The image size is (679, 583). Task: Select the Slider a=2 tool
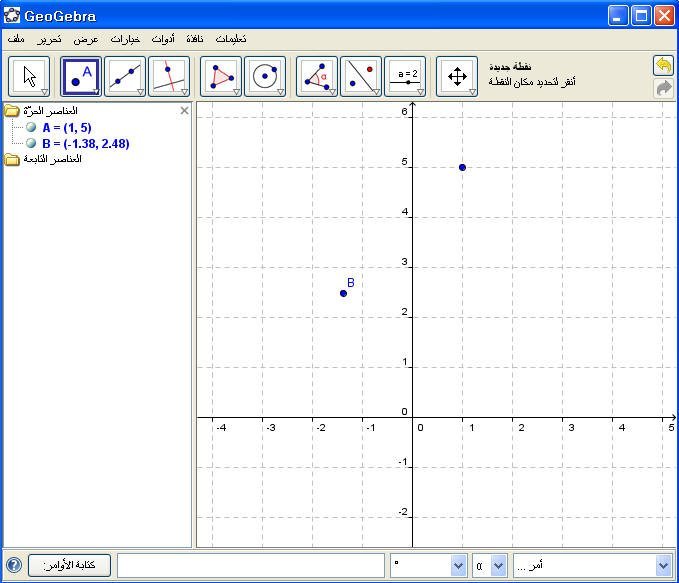[x=405, y=77]
